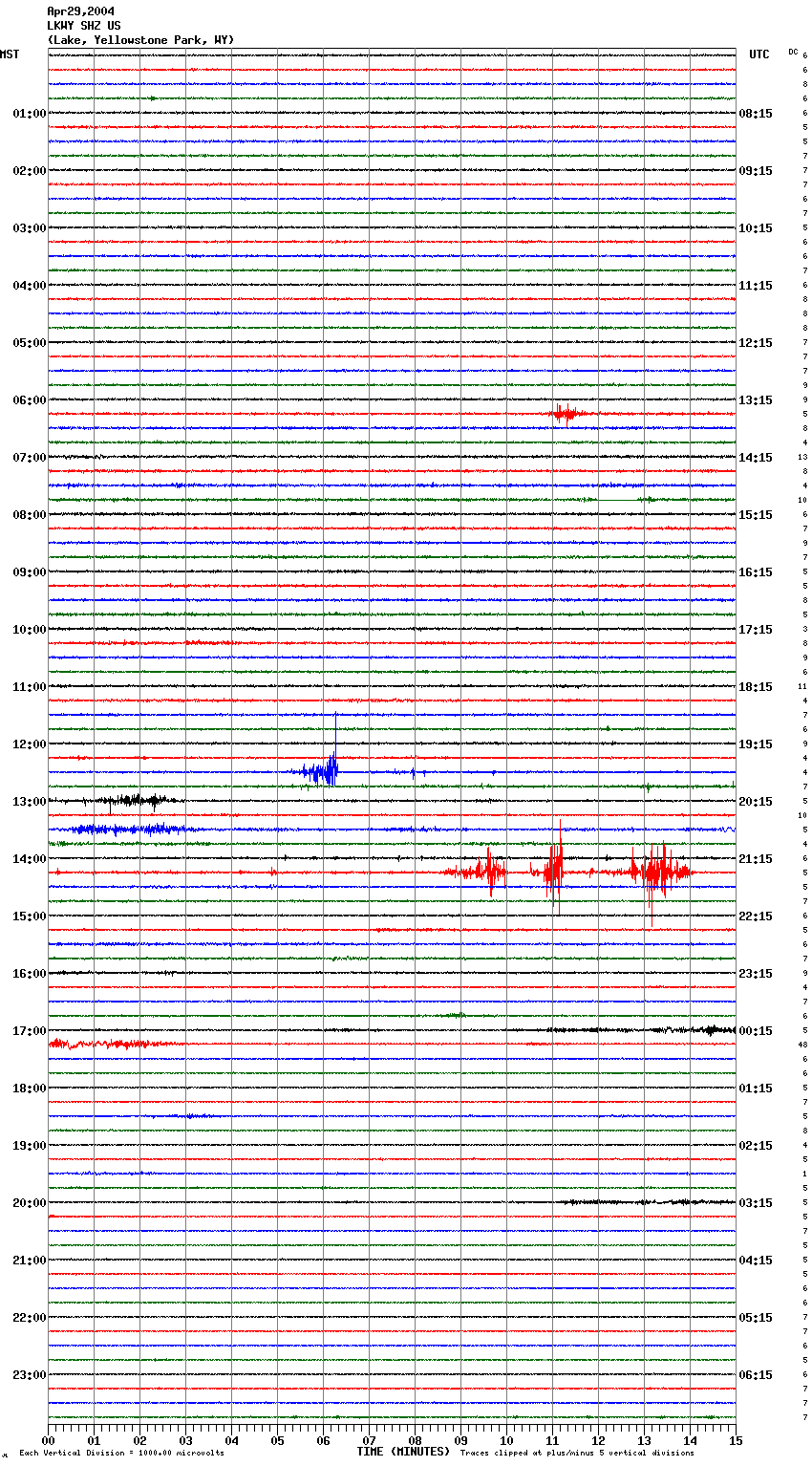Click the DC column header

click(x=793, y=52)
